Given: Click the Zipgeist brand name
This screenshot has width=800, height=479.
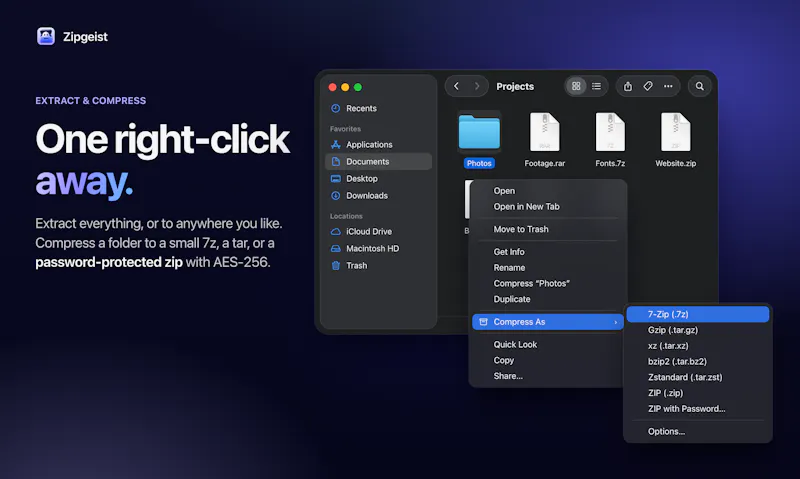Looking at the screenshot, I should (85, 37).
